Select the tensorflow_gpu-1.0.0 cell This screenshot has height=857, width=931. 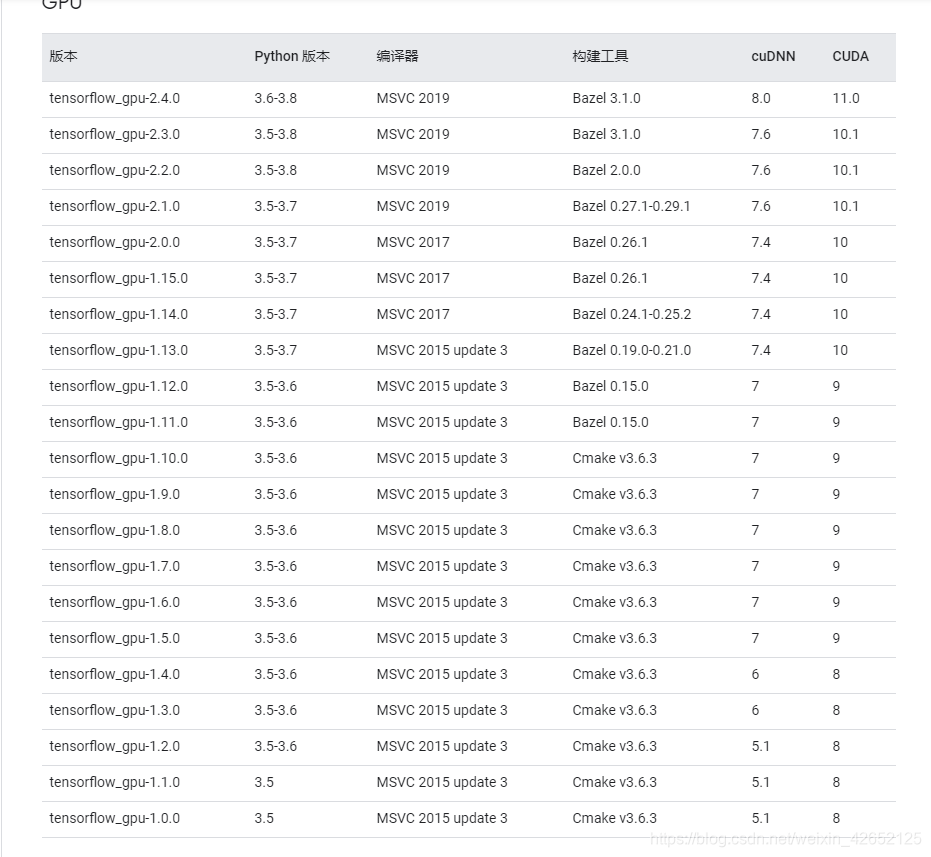coord(115,818)
